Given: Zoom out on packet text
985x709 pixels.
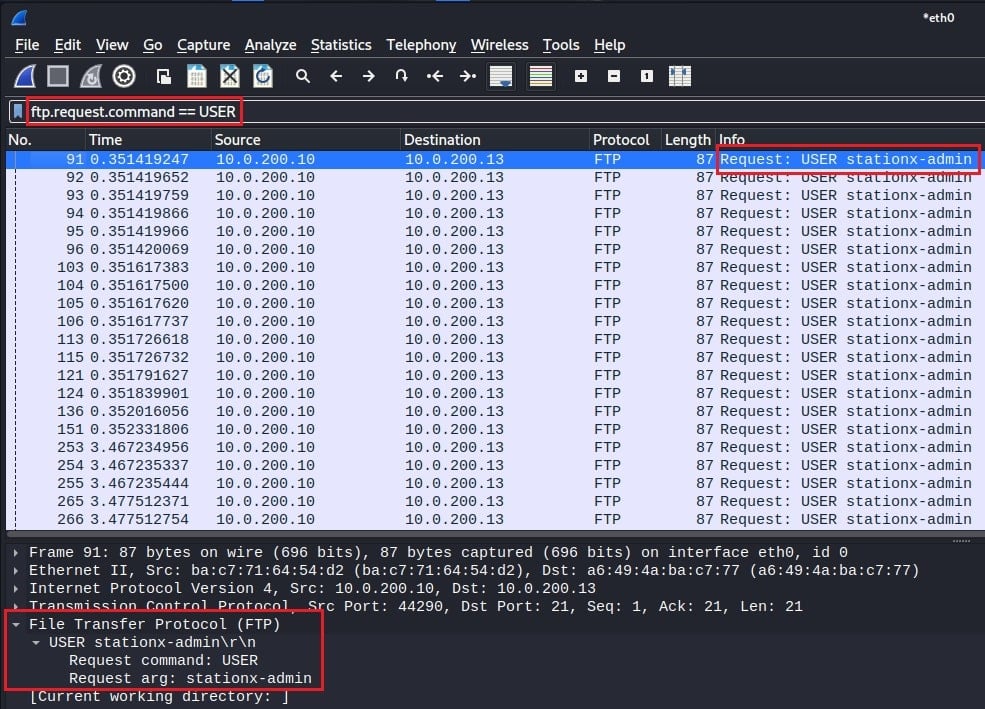Looking at the screenshot, I should coord(614,77).
